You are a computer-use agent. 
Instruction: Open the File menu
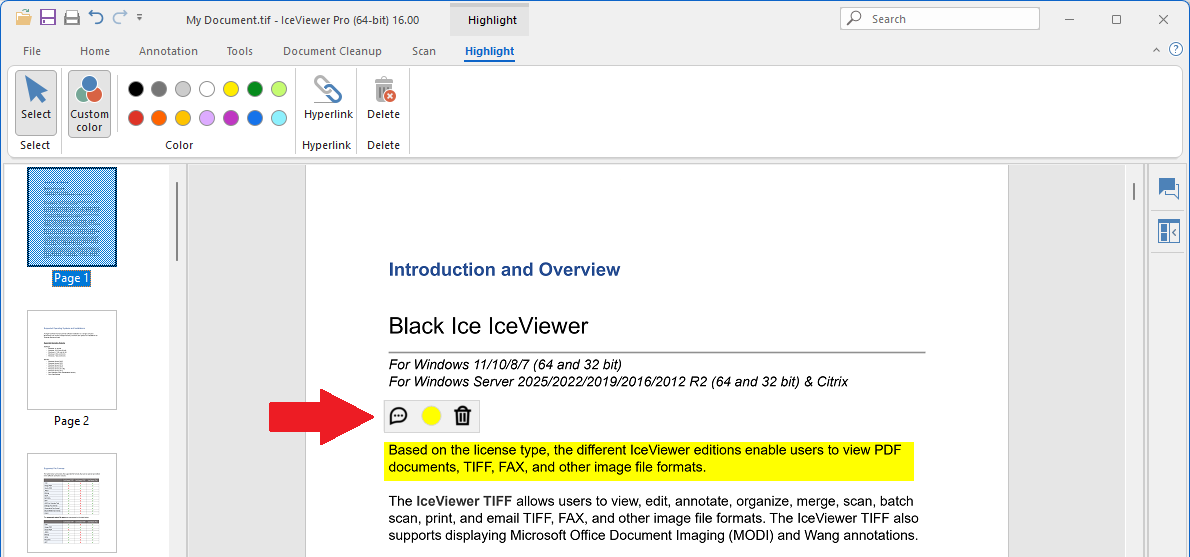32,52
